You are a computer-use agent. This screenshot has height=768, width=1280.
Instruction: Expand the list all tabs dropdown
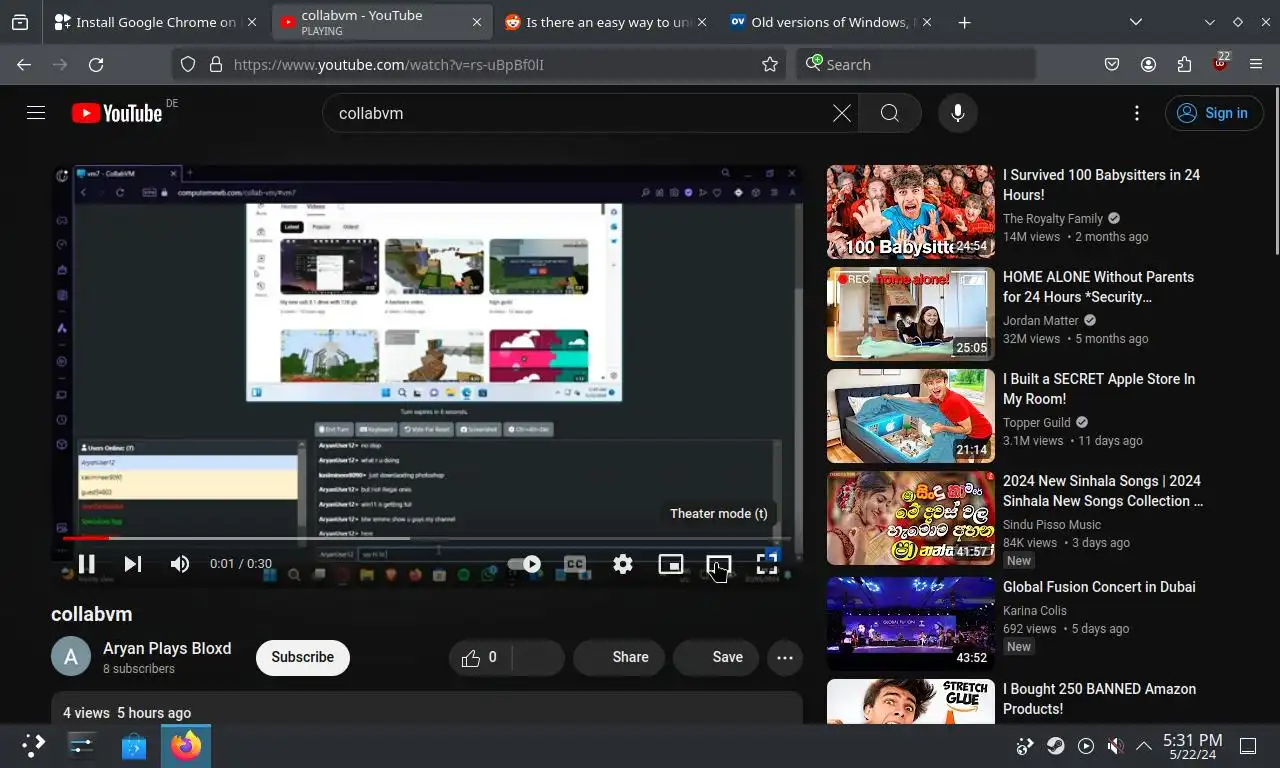1136,22
